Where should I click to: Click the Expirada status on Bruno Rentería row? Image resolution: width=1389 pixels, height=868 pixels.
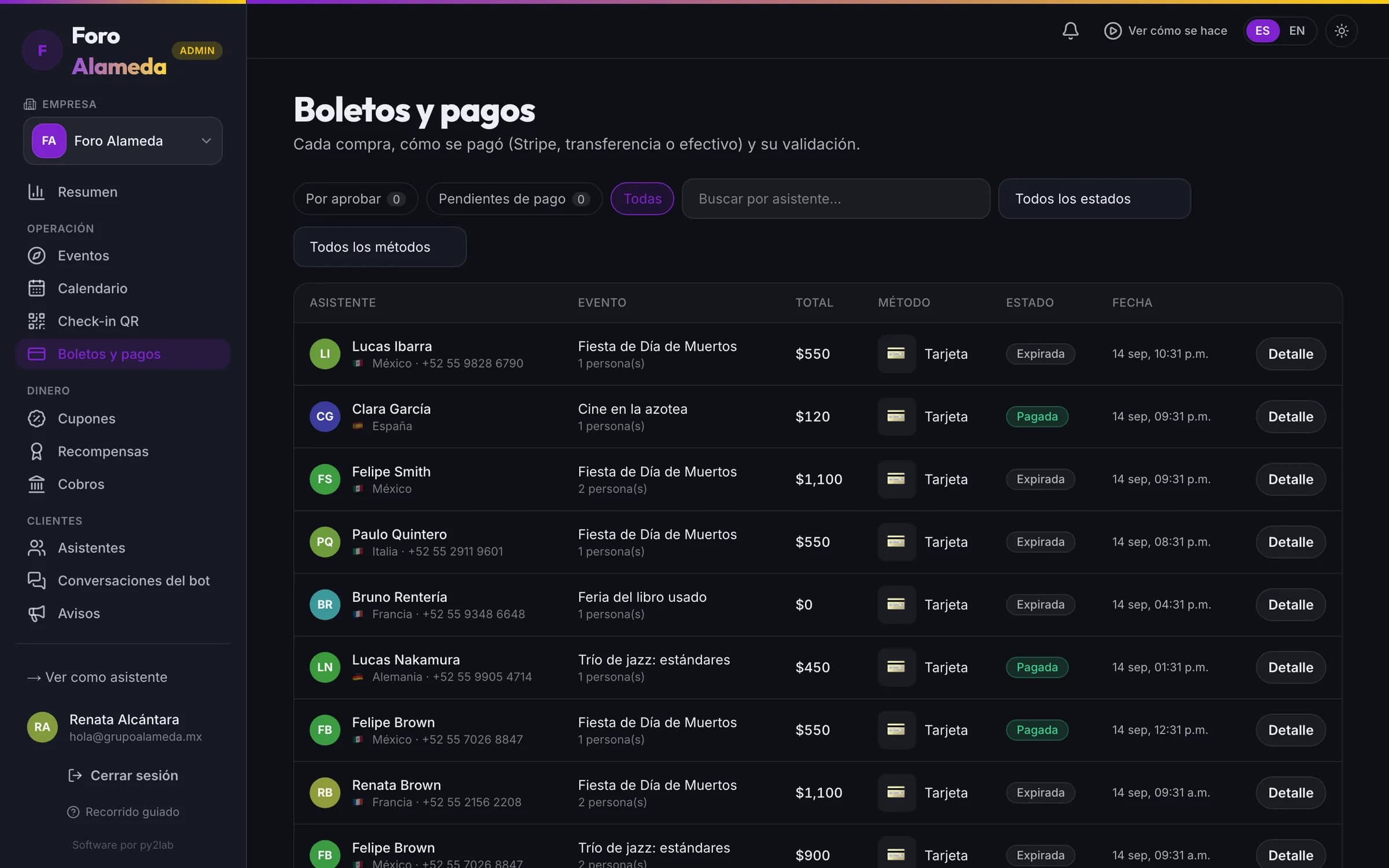(x=1040, y=605)
